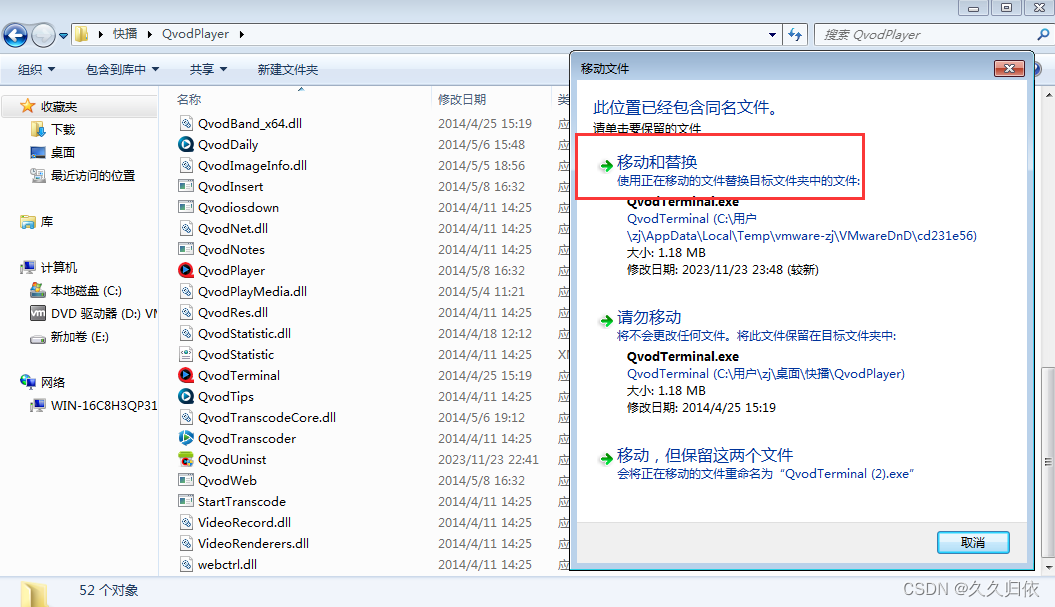Click the QvodTranscodeCore.dll file icon

(186, 417)
